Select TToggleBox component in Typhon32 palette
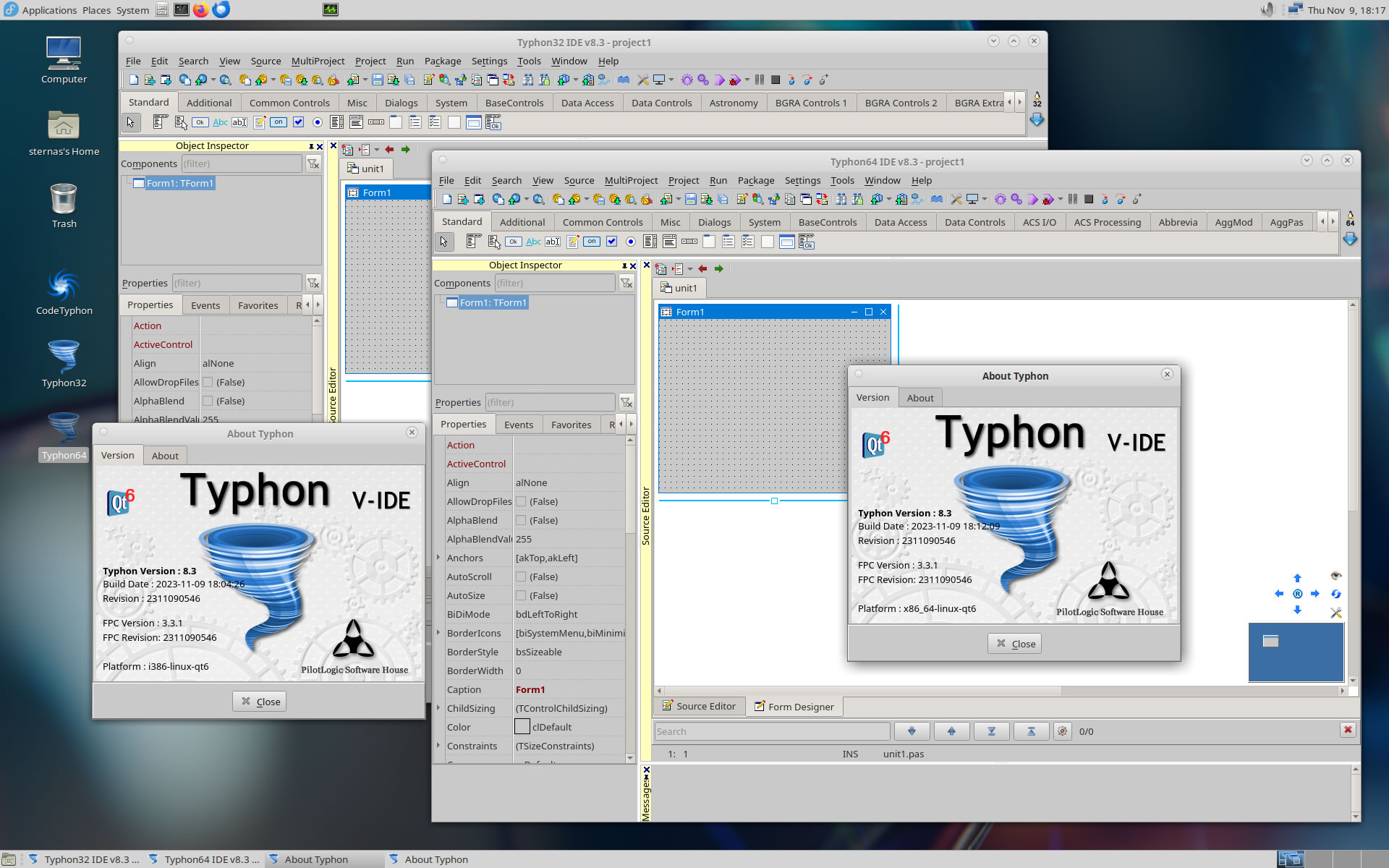The height and width of the screenshot is (868, 1389). point(279,122)
